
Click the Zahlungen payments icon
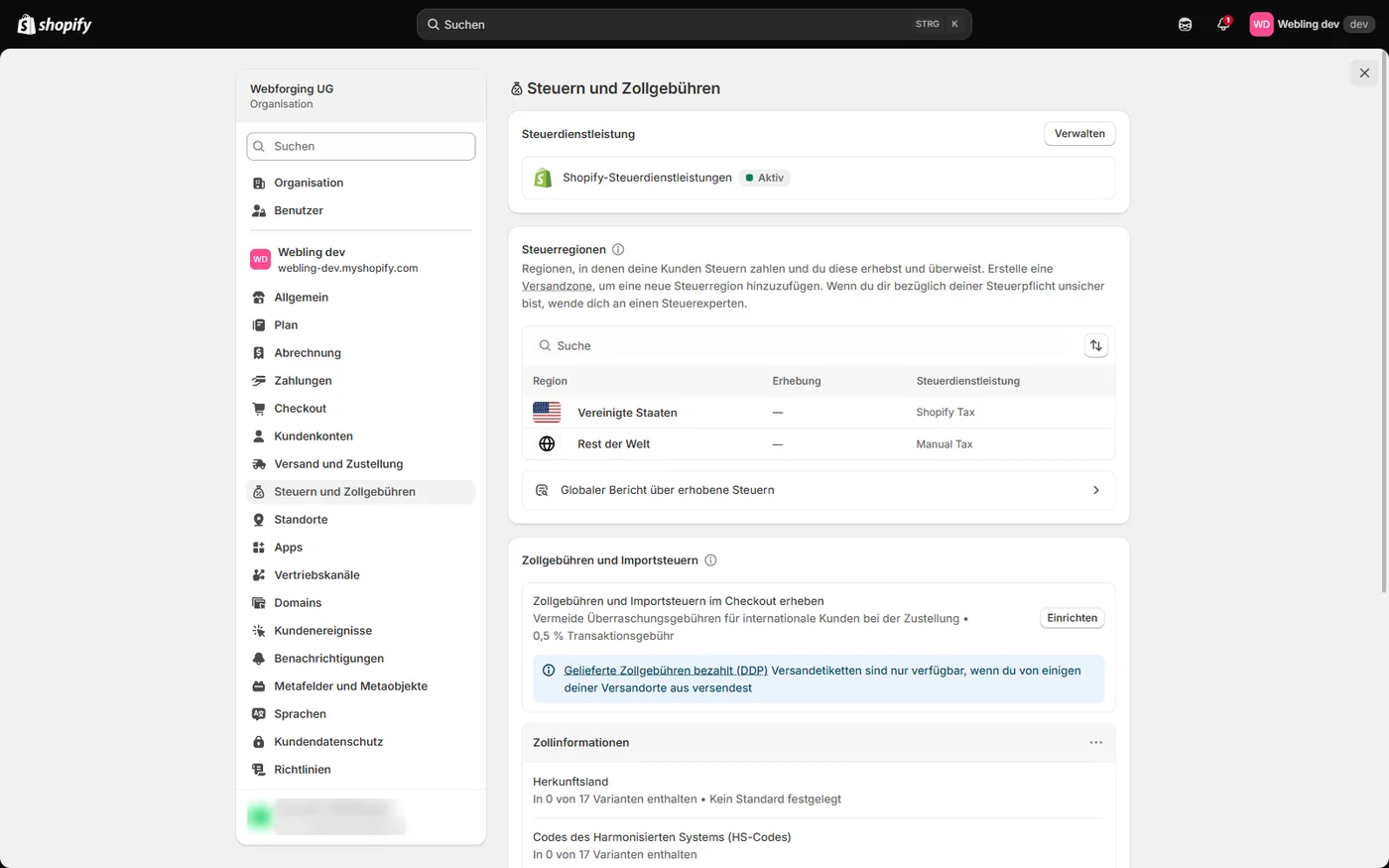point(259,381)
